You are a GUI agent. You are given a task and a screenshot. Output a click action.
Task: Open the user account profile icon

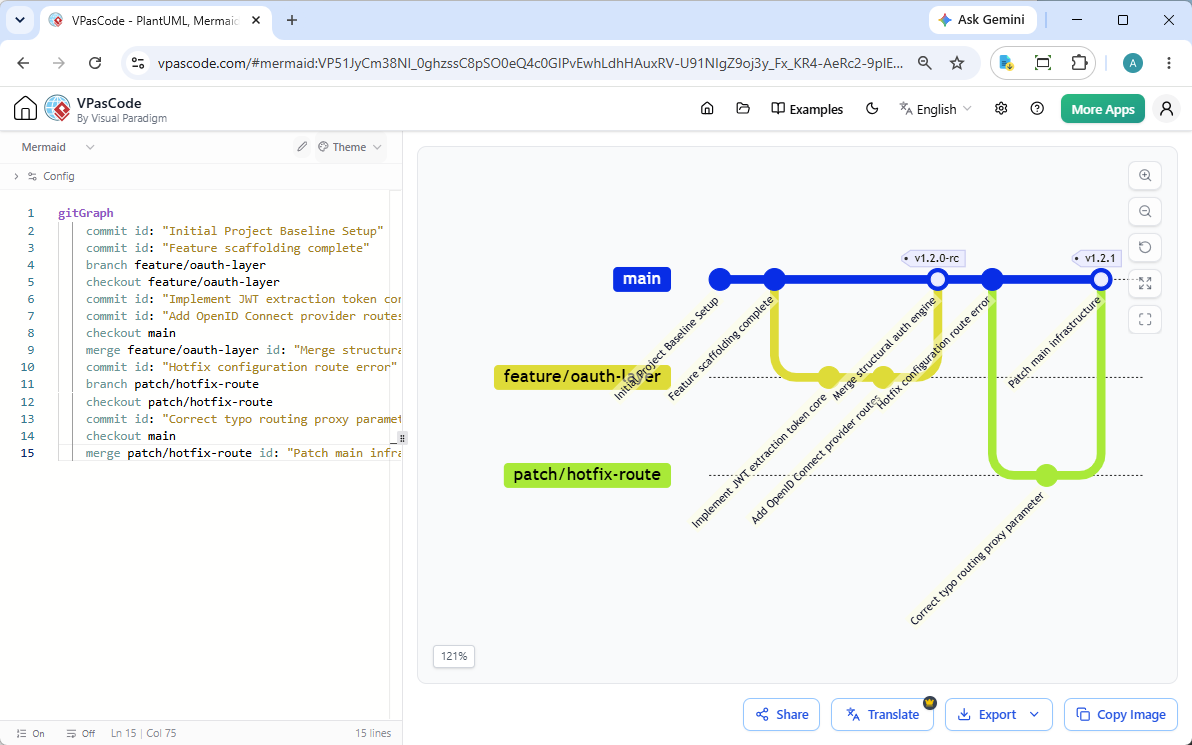click(x=1166, y=109)
